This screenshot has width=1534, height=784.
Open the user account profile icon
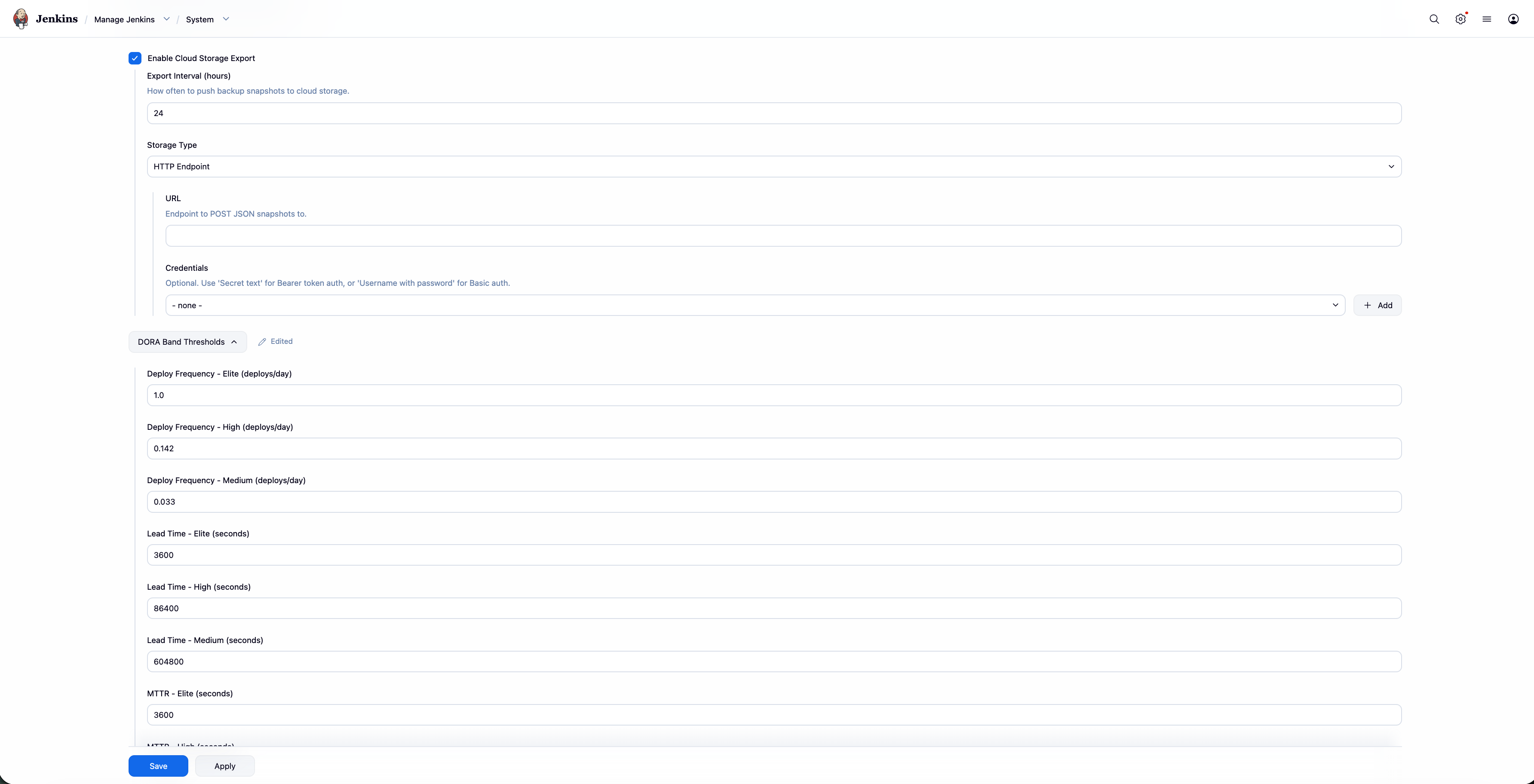(x=1513, y=19)
